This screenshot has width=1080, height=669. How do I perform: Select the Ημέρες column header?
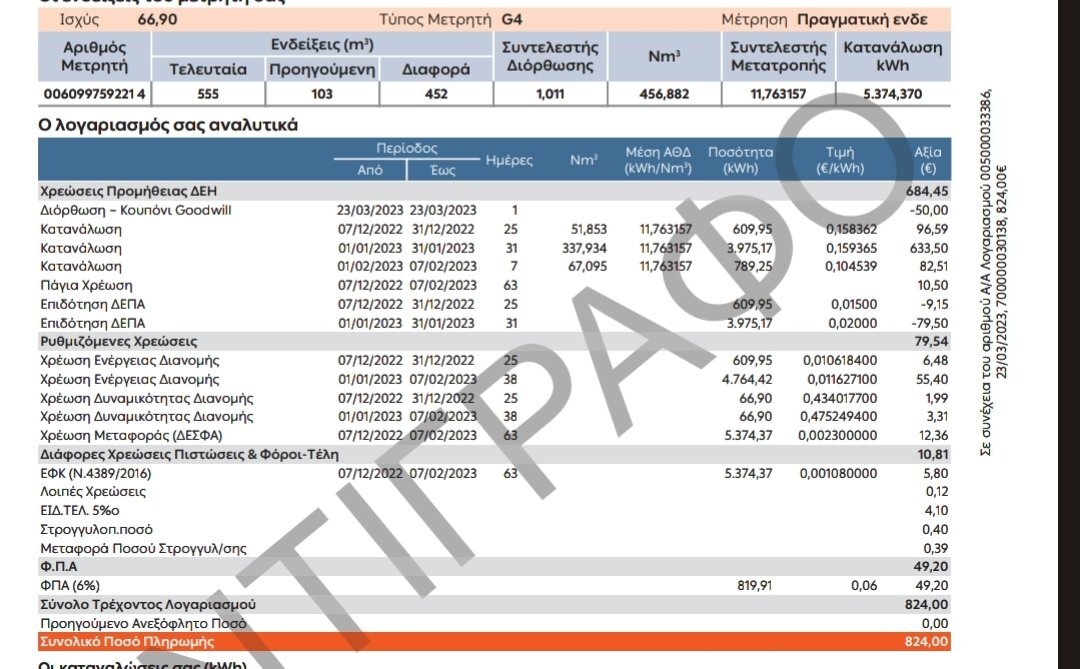click(x=509, y=160)
